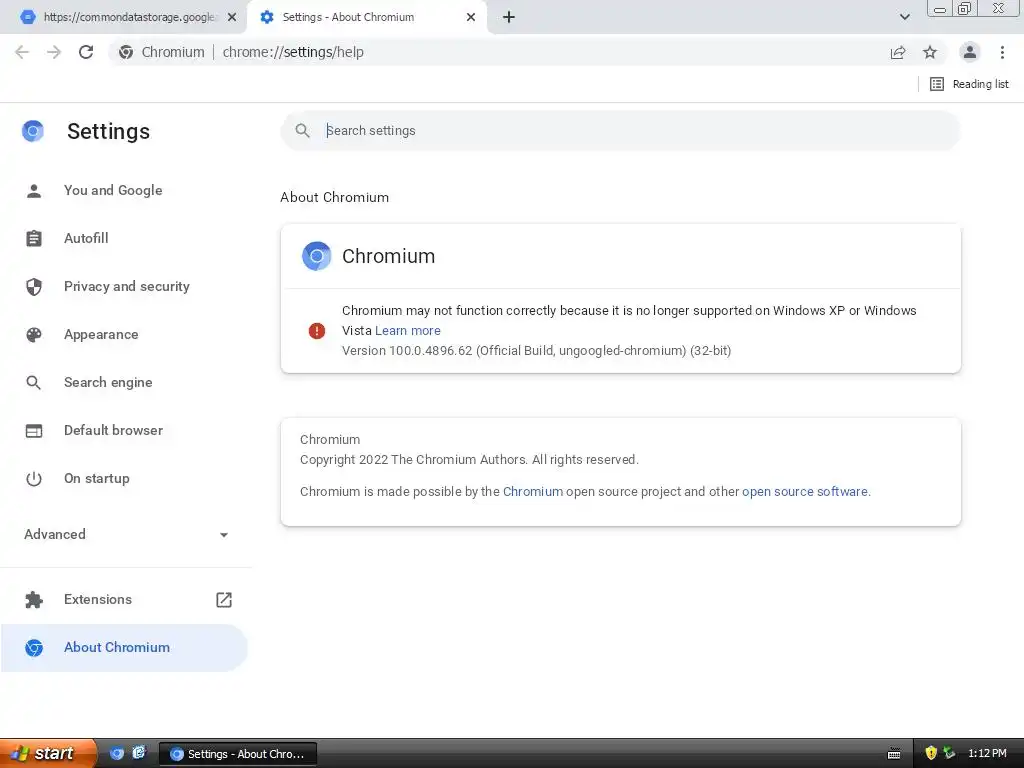Expand the tab search dropdown arrow
This screenshot has height=768, width=1024.
pos(904,17)
